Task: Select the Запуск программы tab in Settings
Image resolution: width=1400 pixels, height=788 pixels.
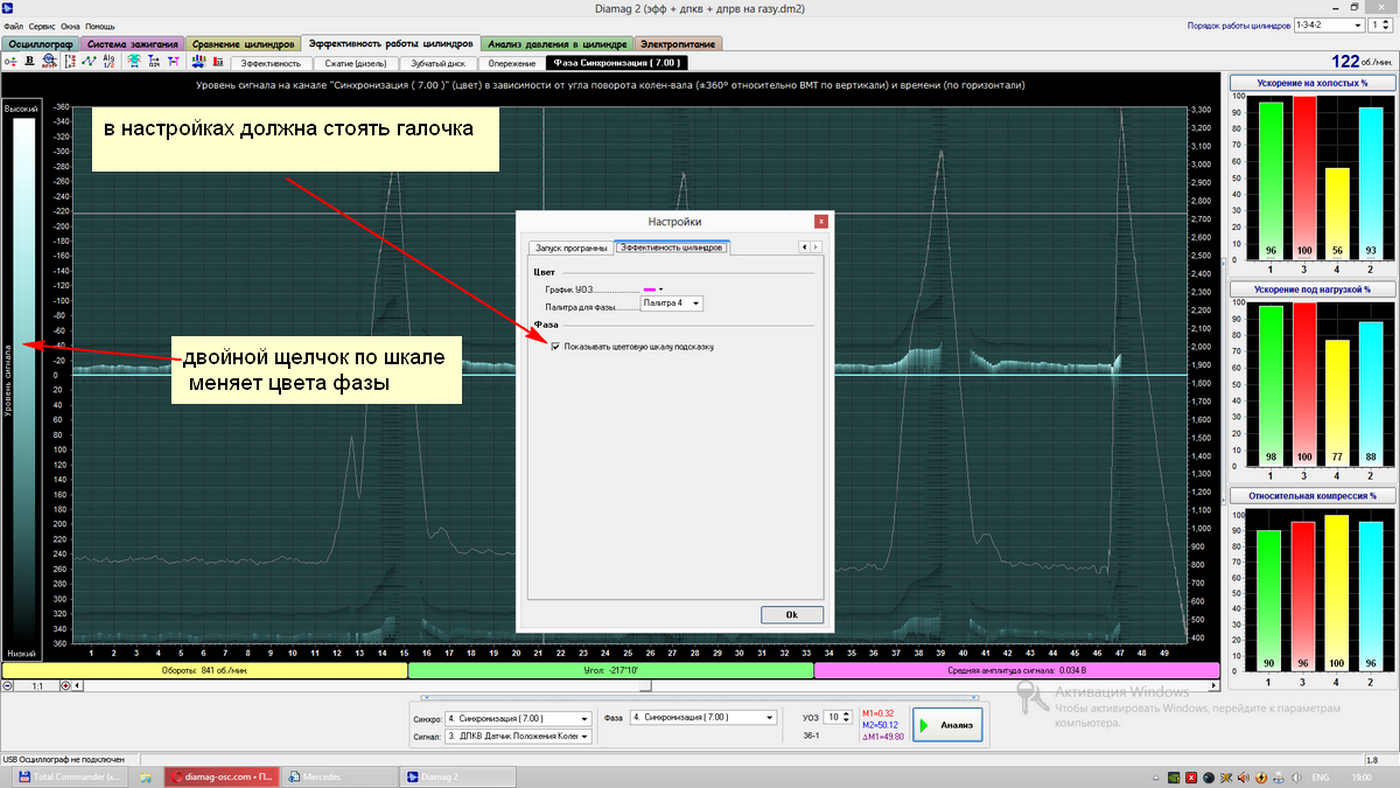Action: point(571,247)
